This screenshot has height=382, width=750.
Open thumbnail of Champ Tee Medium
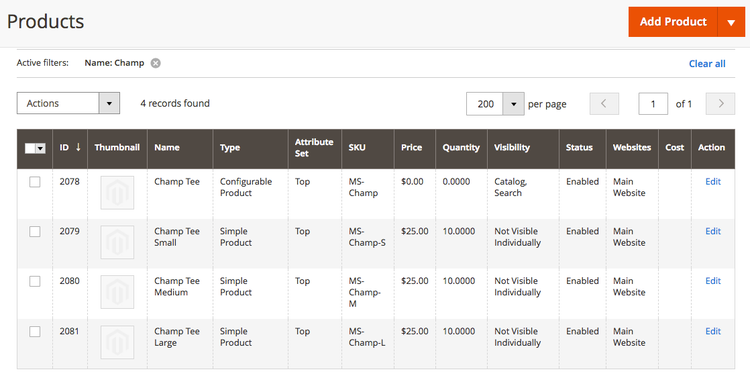tap(117, 292)
